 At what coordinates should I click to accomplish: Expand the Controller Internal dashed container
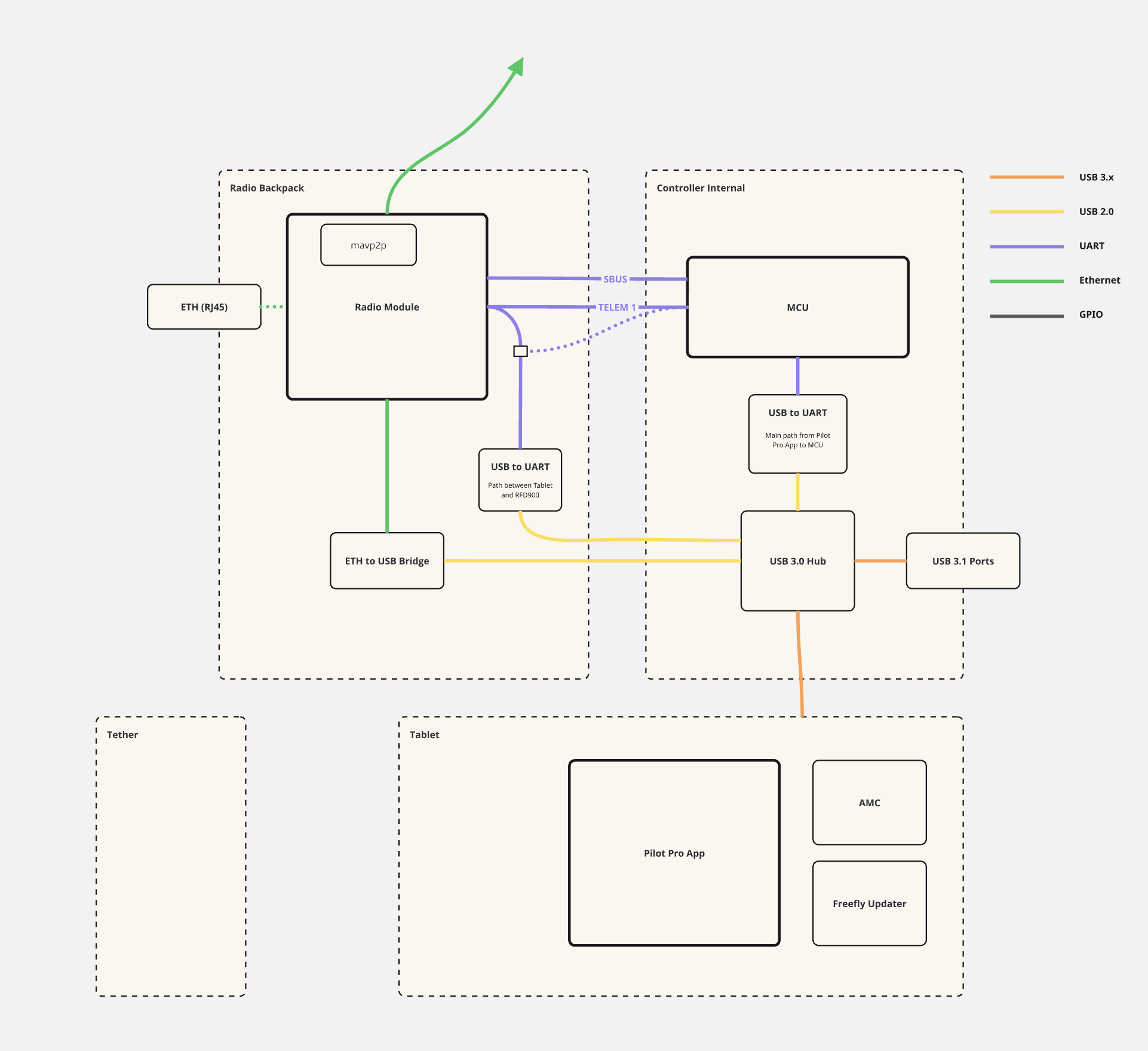(701, 188)
